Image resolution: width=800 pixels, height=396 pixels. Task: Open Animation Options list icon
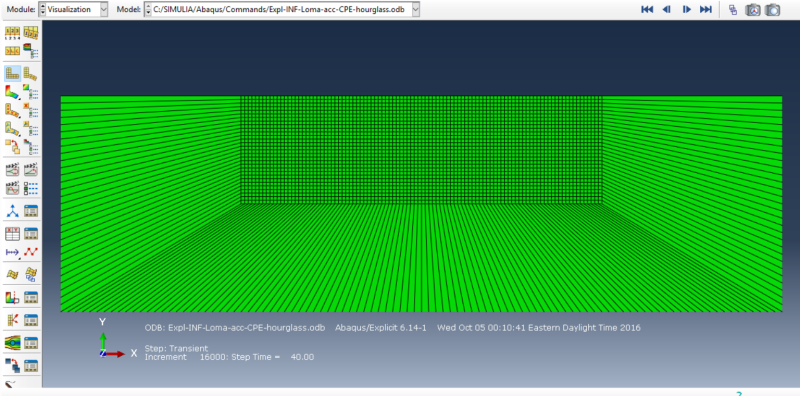[x=31, y=188]
